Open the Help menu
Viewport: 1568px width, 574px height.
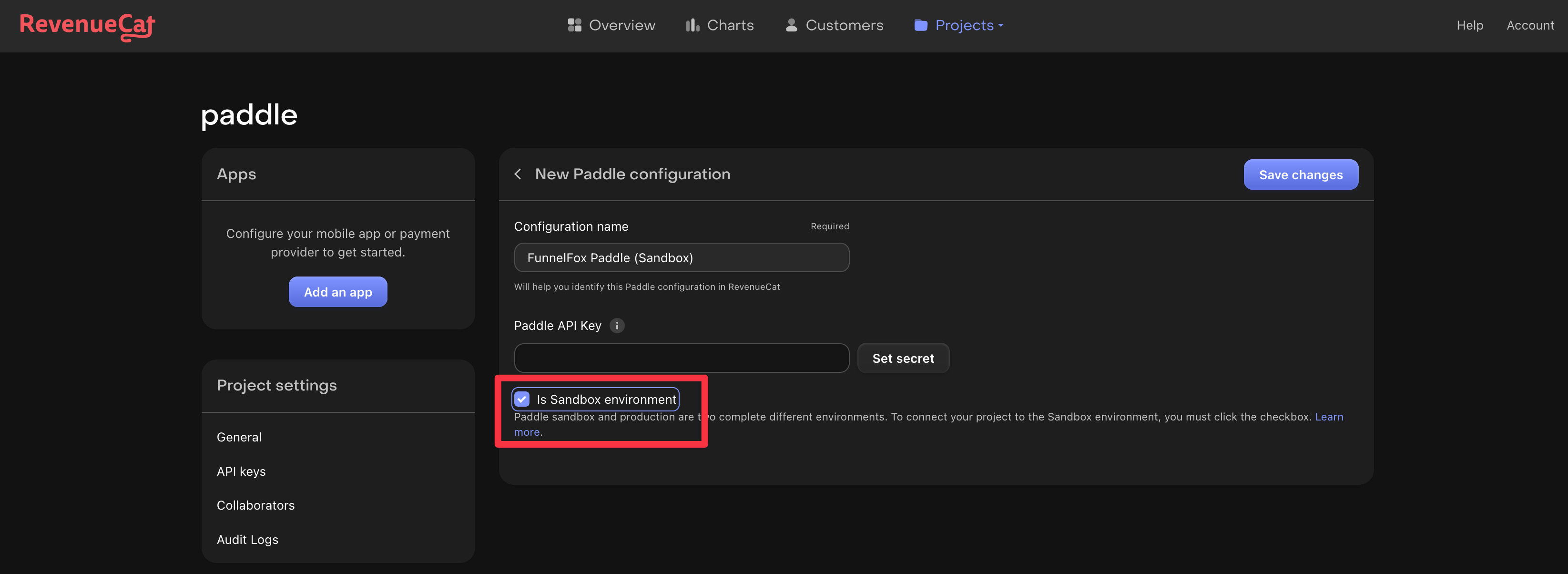tap(1469, 25)
